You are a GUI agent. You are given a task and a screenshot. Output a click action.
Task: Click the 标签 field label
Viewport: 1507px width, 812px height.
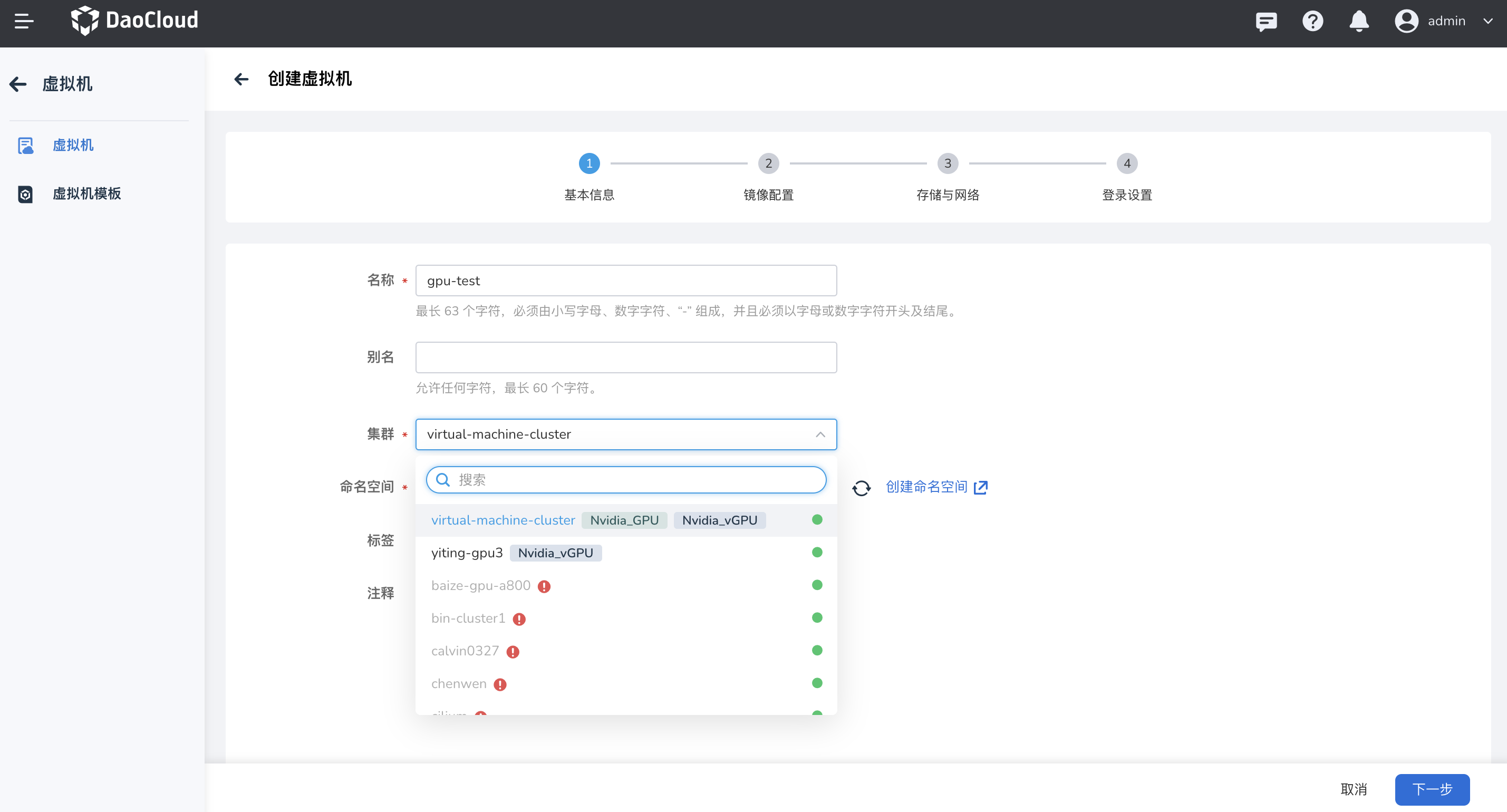tap(380, 540)
